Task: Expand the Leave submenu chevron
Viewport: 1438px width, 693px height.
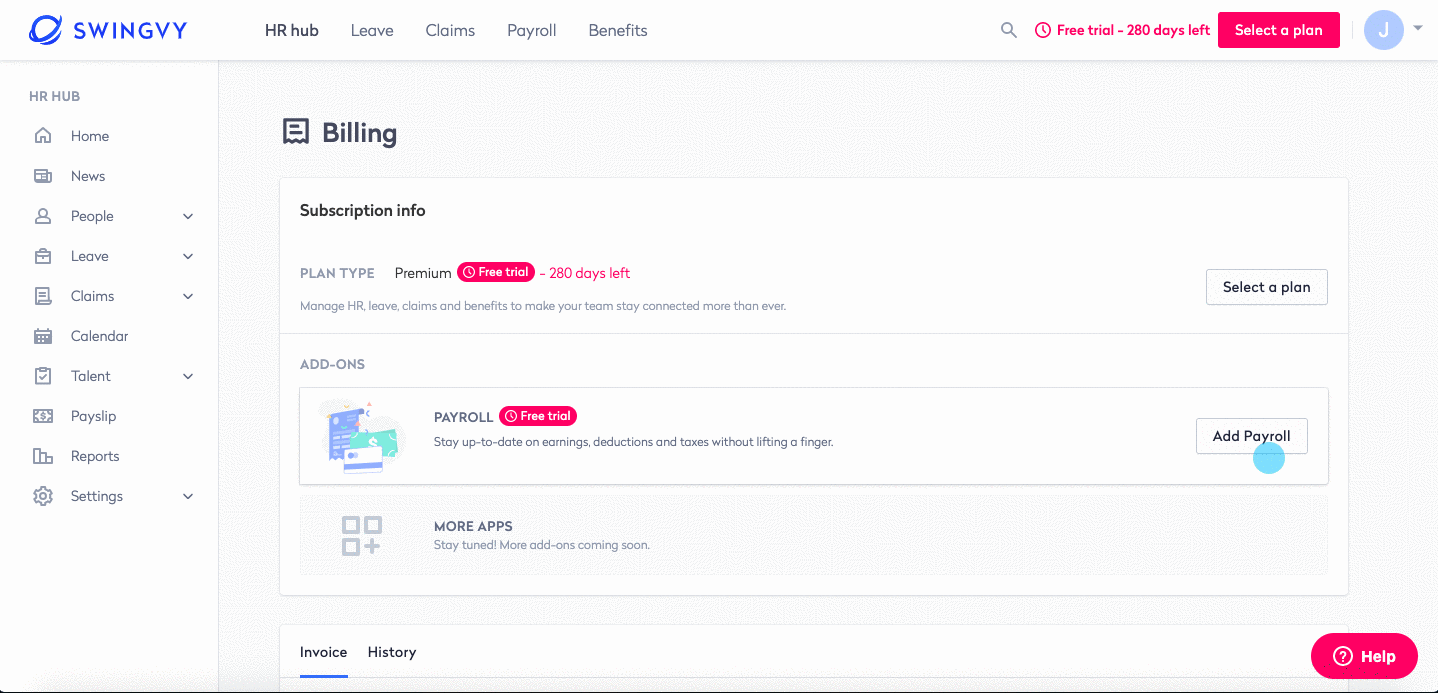Action: [x=188, y=256]
